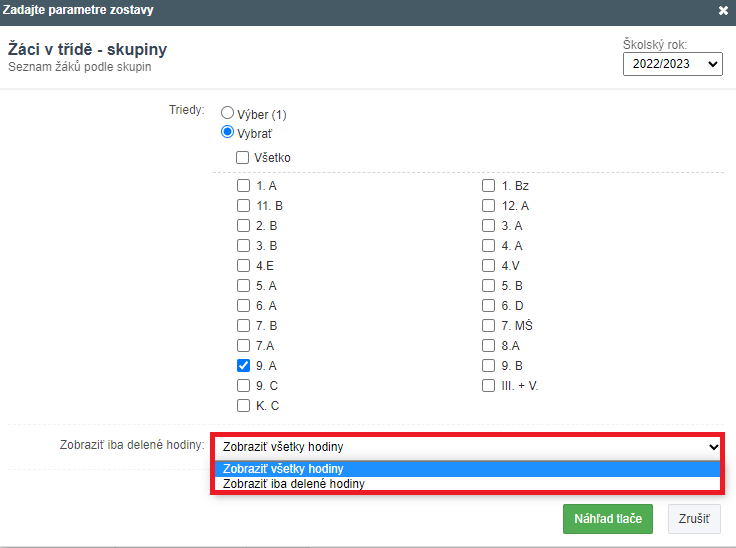Tick the 12. A class checkbox
Image resolution: width=736 pixels, height=548 pixels.
pyautogui.click(x=489, y=206)
